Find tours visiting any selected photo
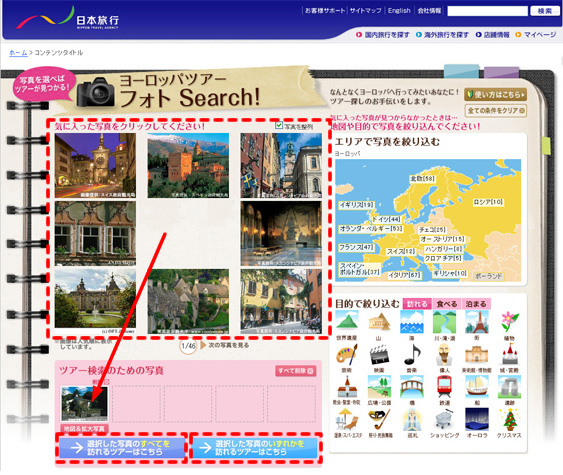The image size is (563, 475). 255,448
